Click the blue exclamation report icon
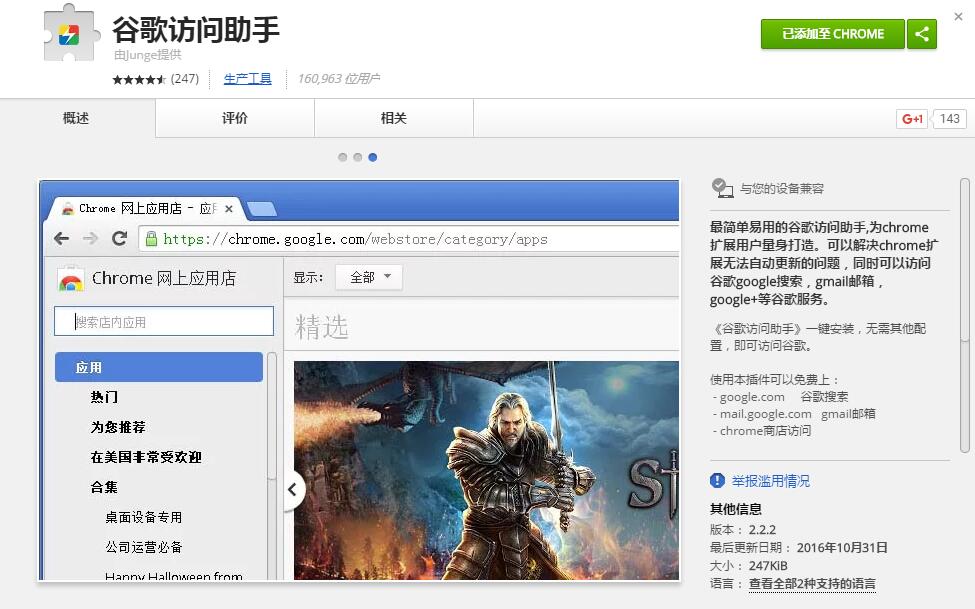Screen dimensions: 975x609 tap(717, 480)
